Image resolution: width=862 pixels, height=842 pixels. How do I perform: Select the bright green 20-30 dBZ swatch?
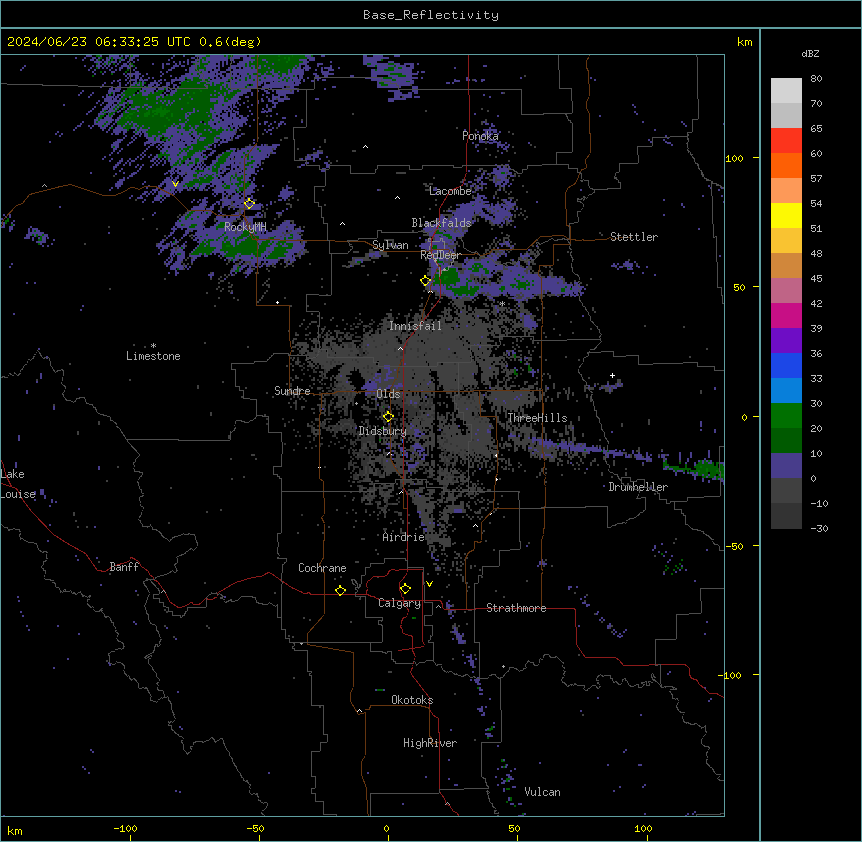pos(786,416)
